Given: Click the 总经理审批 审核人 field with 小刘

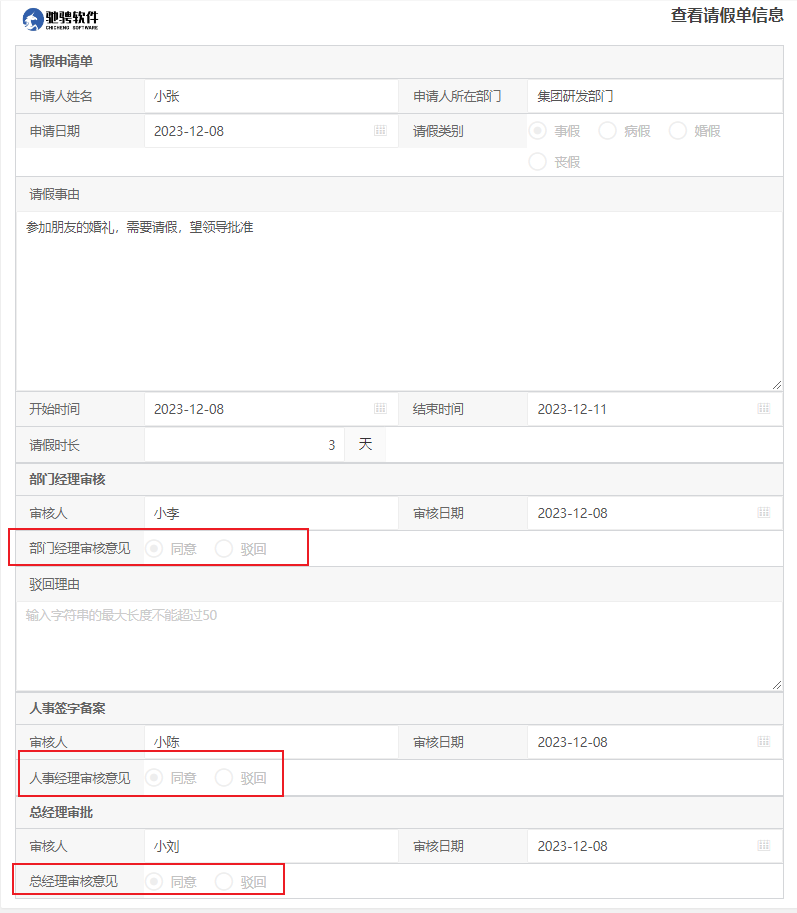Looking at the screenshot, I should [270, 846].
